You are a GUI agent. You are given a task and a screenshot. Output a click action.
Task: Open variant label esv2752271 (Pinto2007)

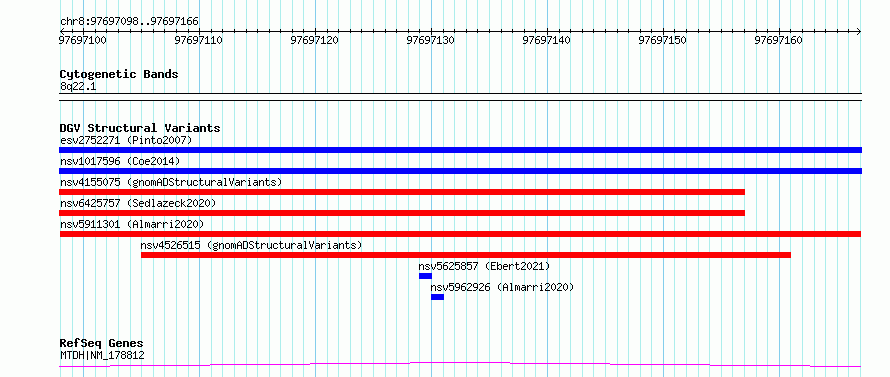(x=126, y=140)
